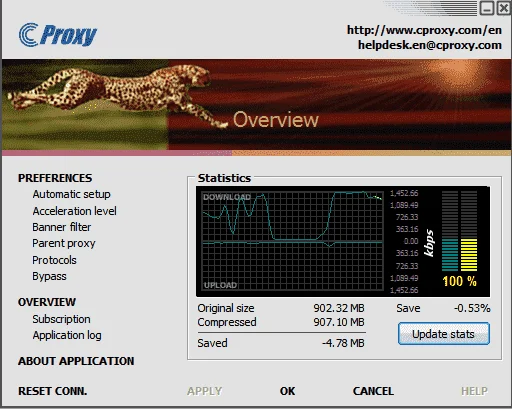This screenshot has width=512, height=409.
Task: Open HELP for this dialog
Action: [x=474, y=391]
